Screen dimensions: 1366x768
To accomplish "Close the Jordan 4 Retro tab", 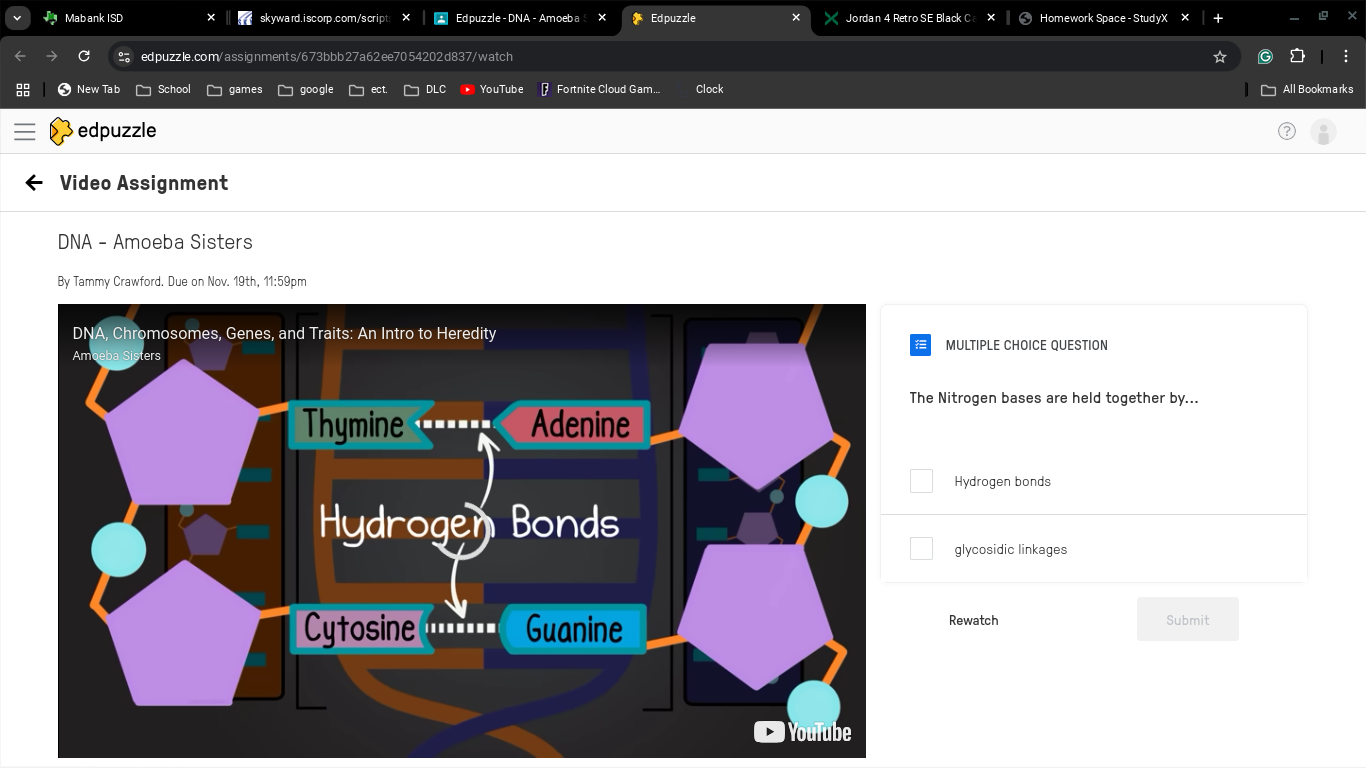I will click(991, 18).
